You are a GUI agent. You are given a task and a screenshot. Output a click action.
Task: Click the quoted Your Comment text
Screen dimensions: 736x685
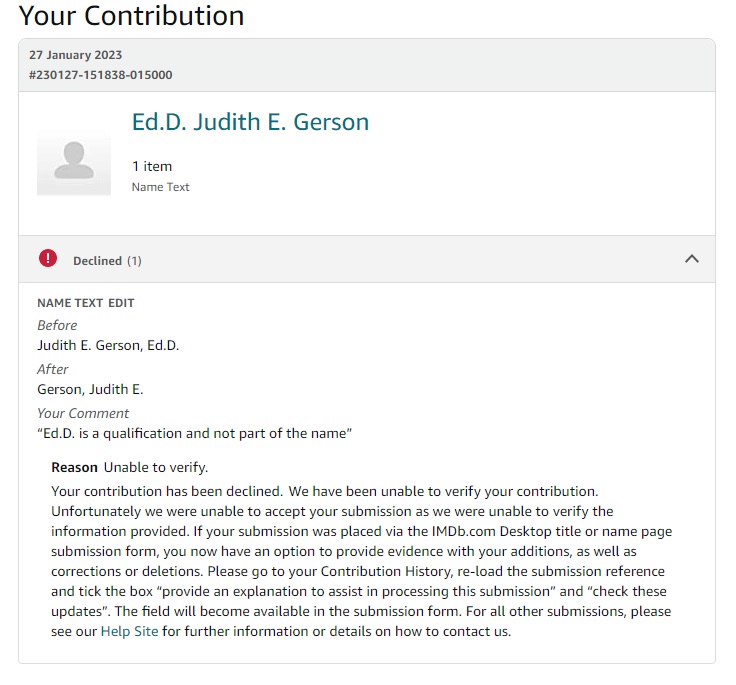(195, 433)
